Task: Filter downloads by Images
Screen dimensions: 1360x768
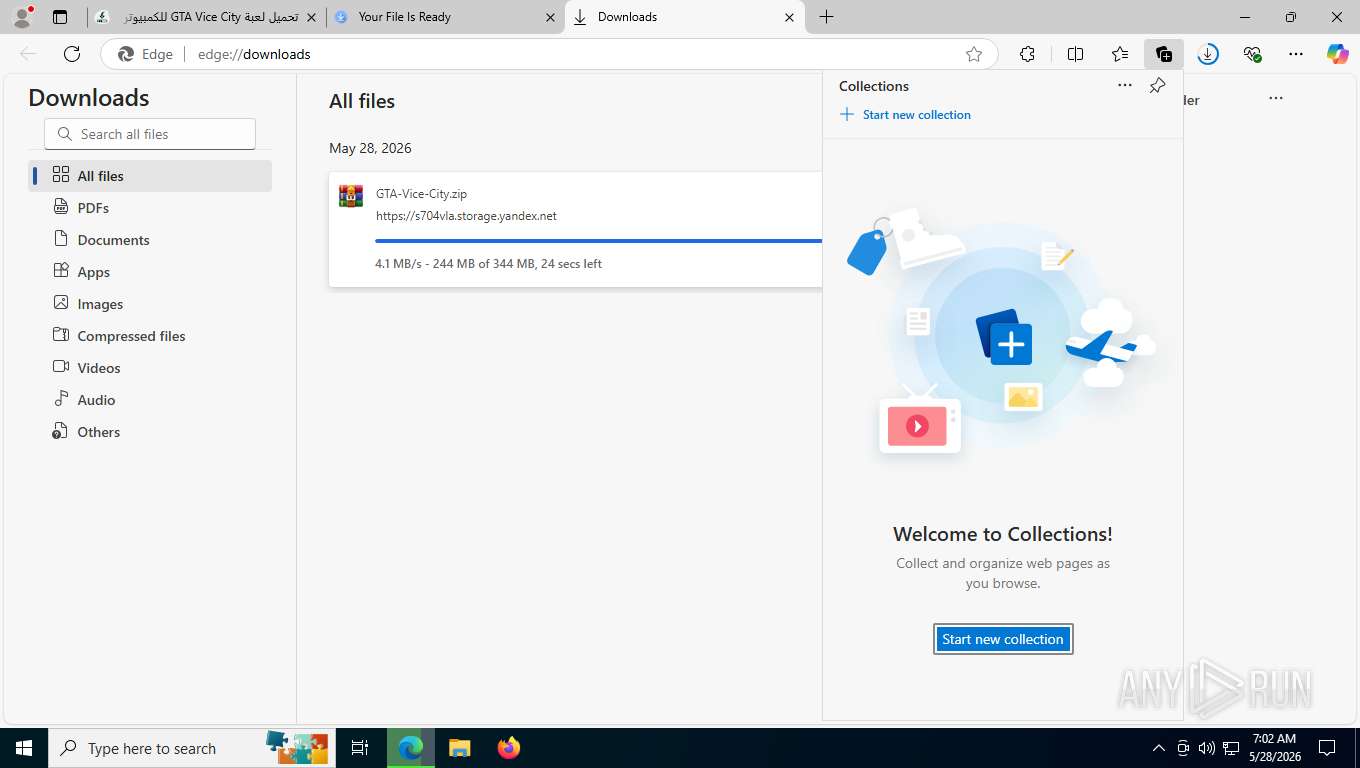Action: [150, 304]
